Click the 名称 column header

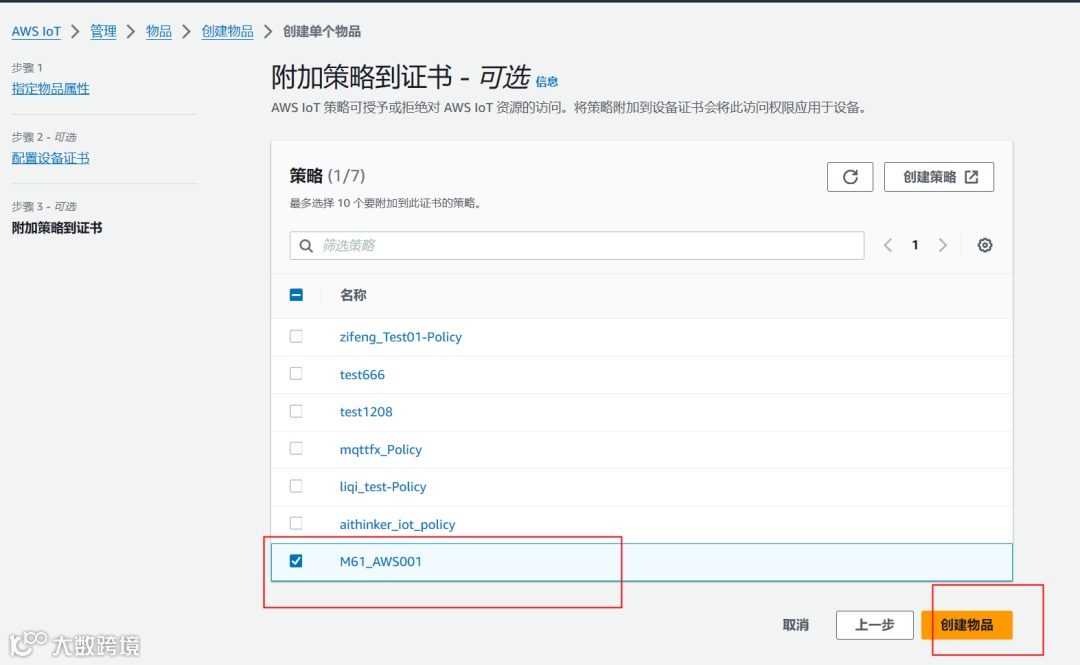point(353,295)
